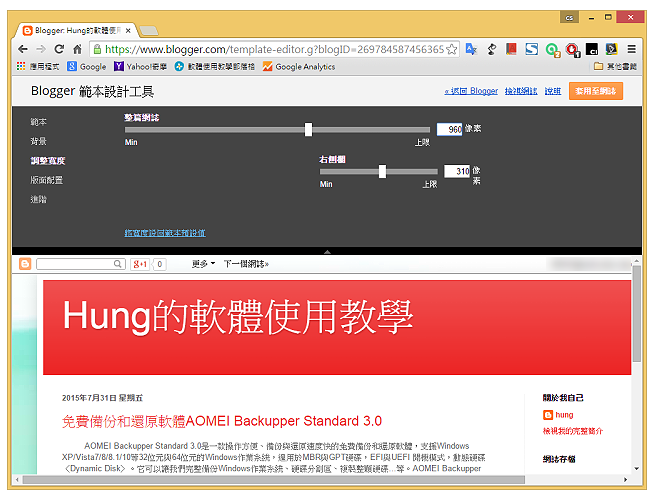Click the orange Blogger logo in navbar

point(25,264)
